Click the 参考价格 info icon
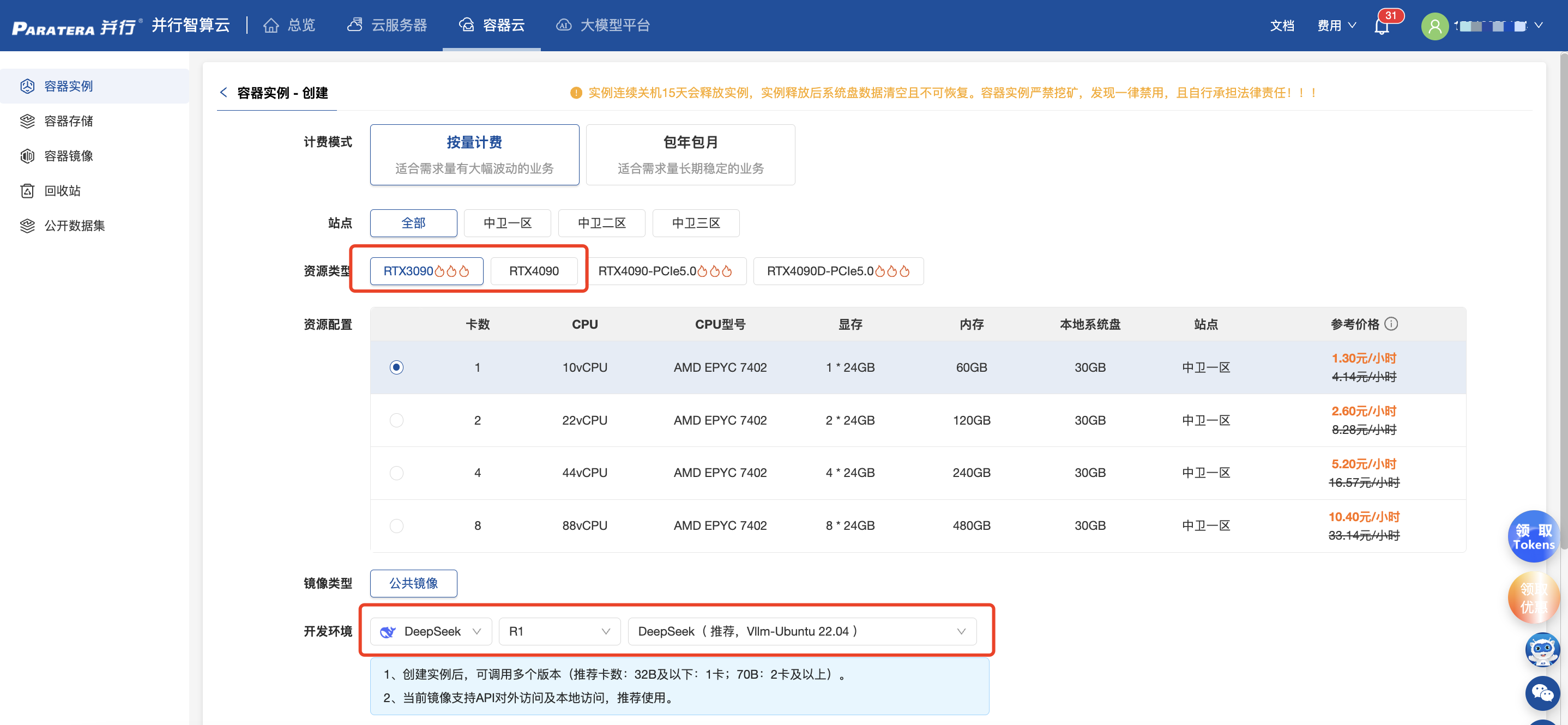The width and height of the screenshot is (1568, 725). 1390,323
